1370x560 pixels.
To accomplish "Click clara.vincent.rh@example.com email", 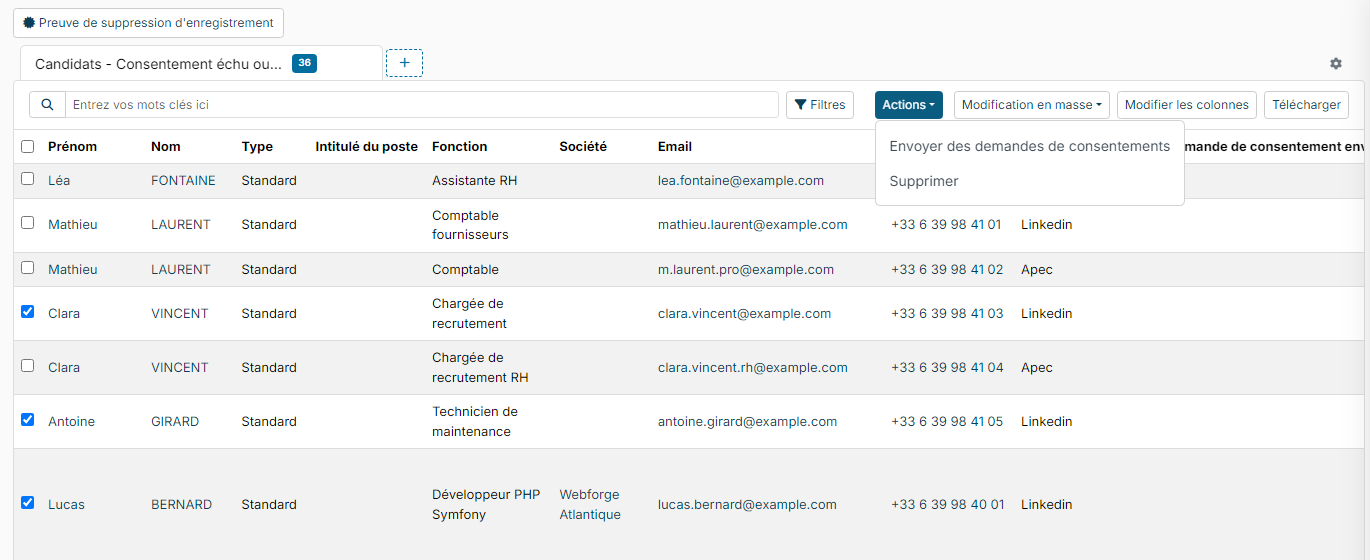I will pos(753,368).
